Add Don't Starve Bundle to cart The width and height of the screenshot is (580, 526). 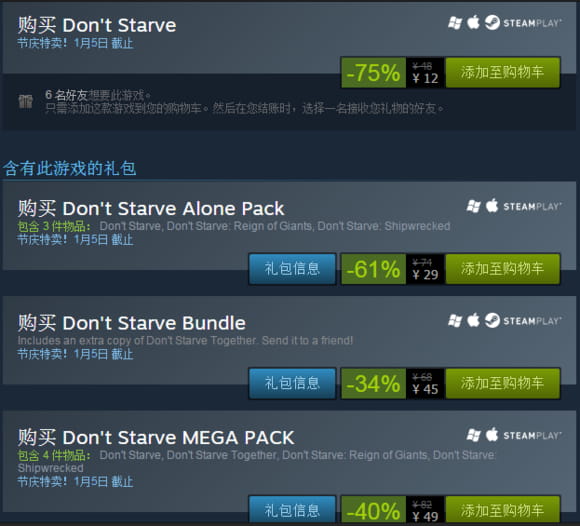coord(503,383)
